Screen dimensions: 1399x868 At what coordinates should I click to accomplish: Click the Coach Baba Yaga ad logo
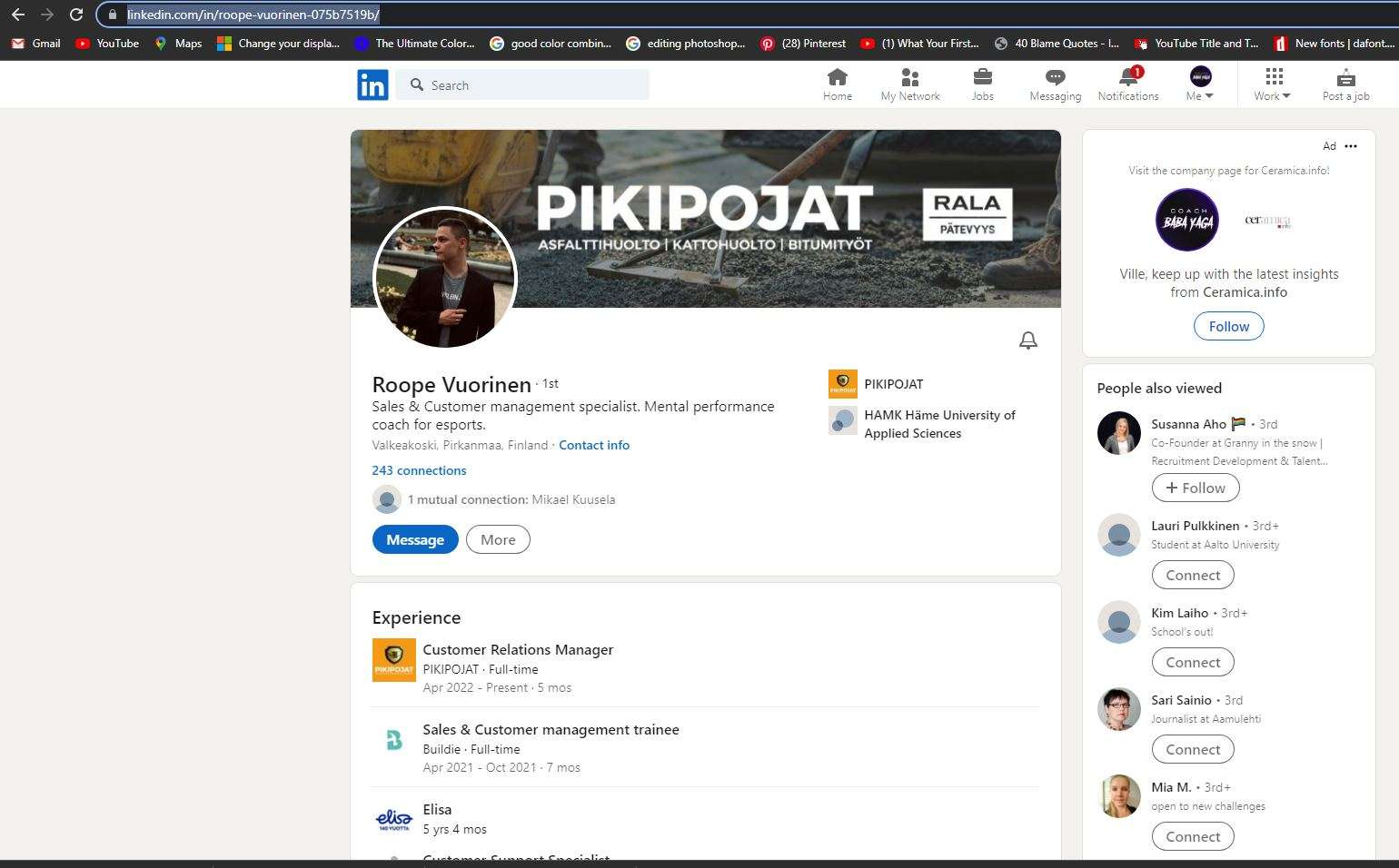[1187, 220]
